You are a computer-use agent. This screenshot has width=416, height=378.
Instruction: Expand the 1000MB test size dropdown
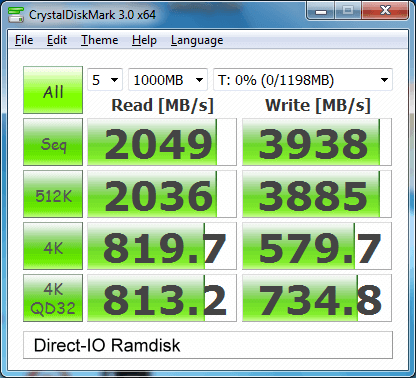(168, 80)
